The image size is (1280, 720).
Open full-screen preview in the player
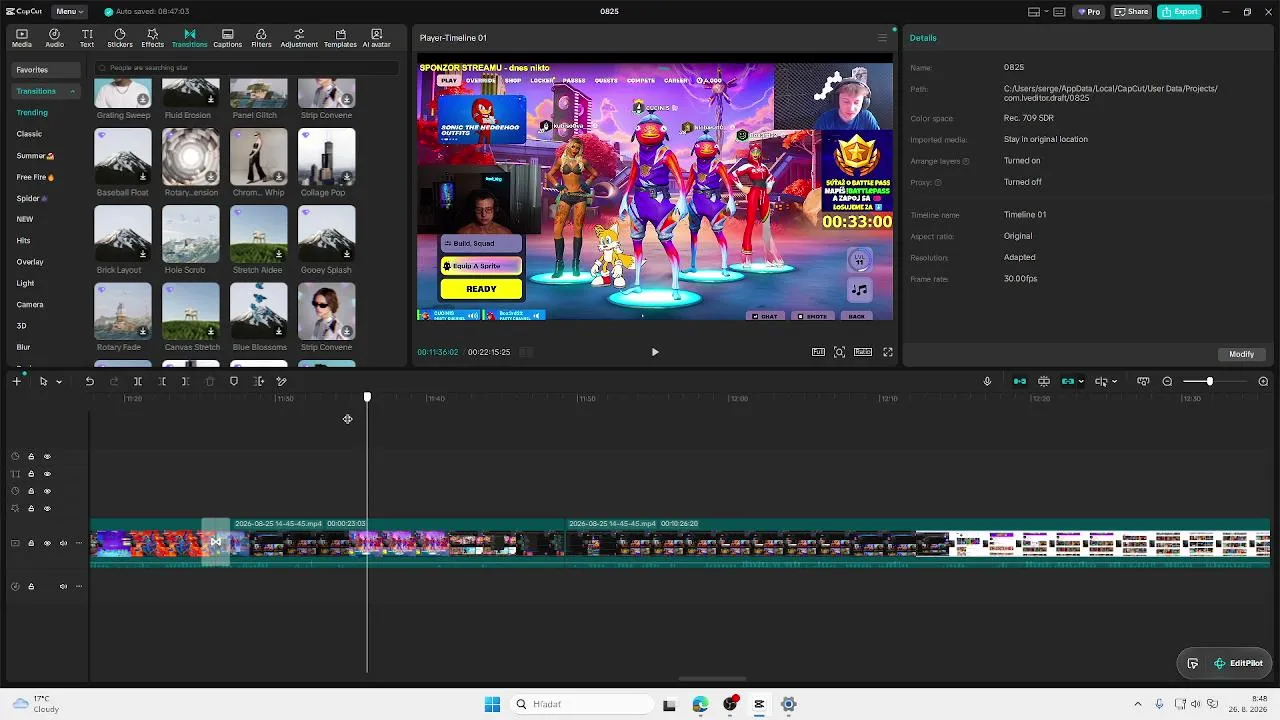pos(887,352)
